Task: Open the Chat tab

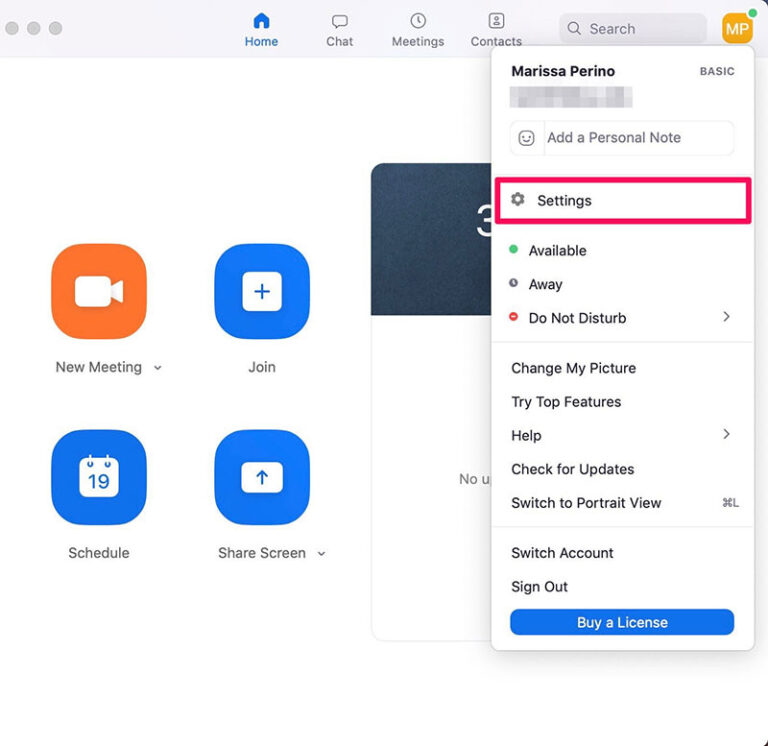Action: point(339,30)
